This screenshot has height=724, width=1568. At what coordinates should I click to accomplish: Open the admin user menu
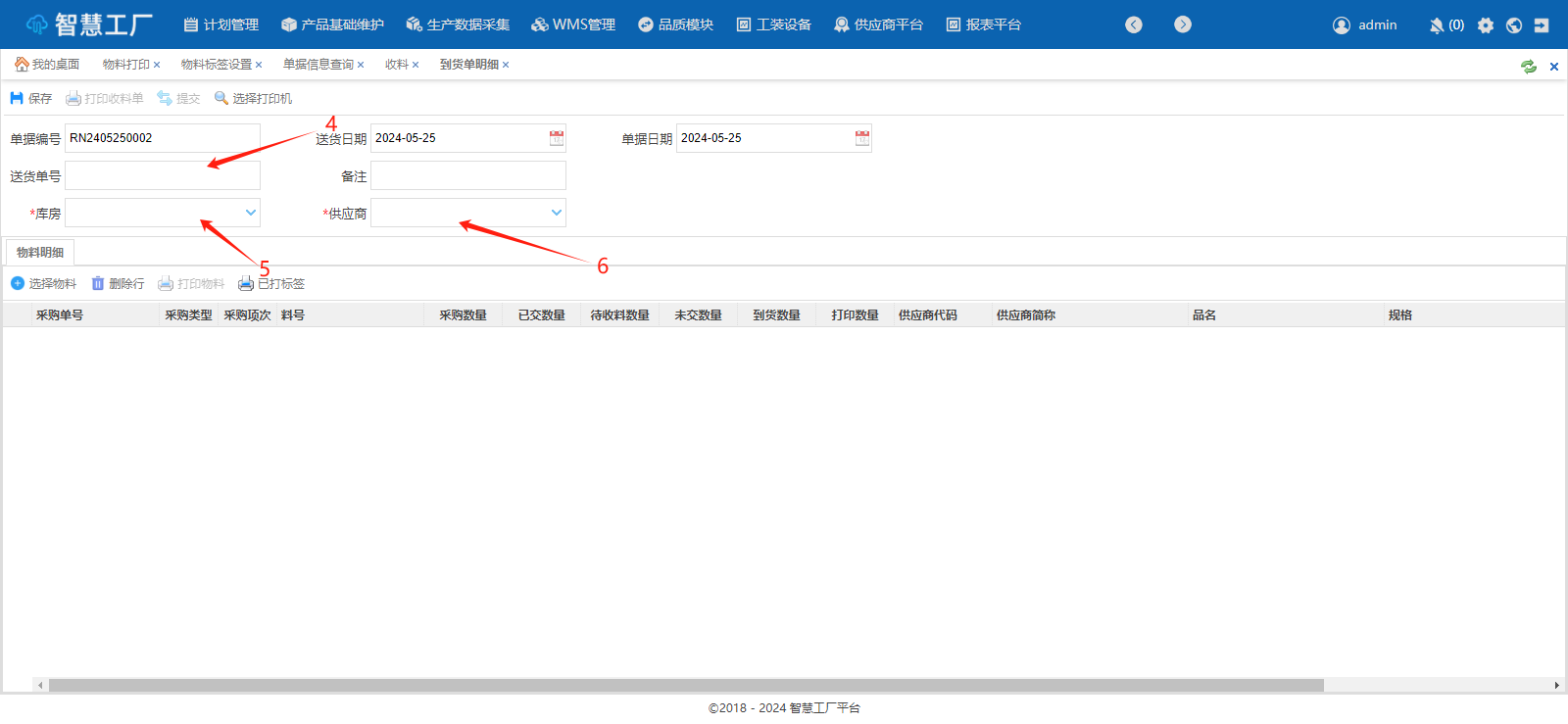click(x=1365, y=25)
